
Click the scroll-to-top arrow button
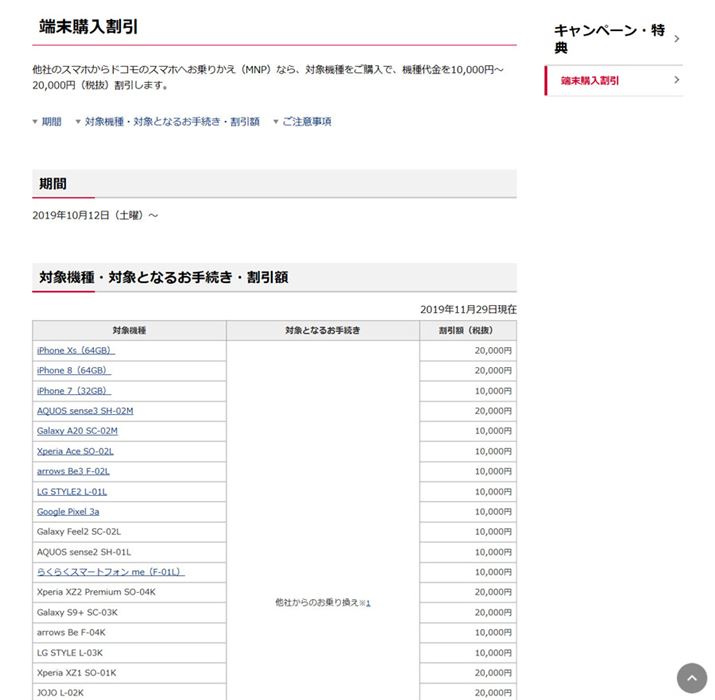pyautogui.click(x=691, y=677)
